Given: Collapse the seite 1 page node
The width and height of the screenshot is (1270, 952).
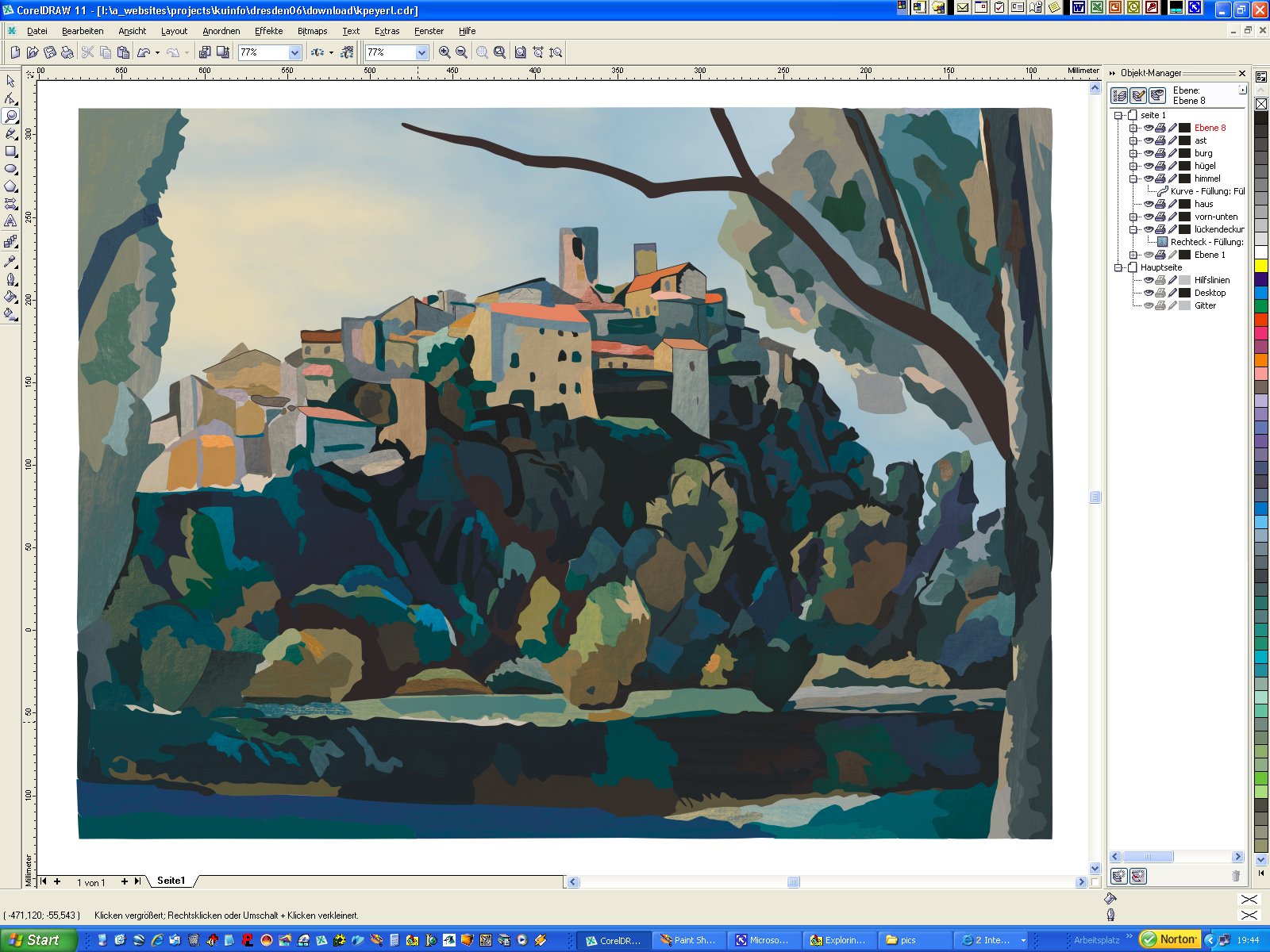Looking at the screenshot, I should [1118, 115].
